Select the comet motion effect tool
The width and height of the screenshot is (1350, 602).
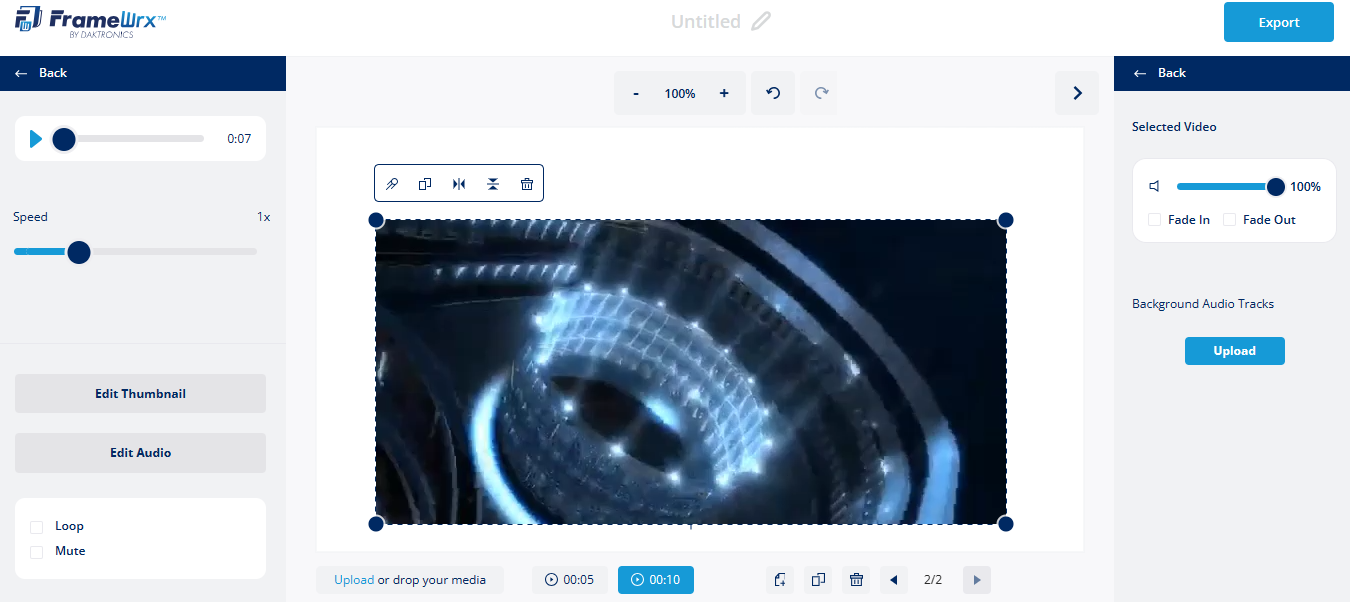pyautogui.click(x=392, y=183)
